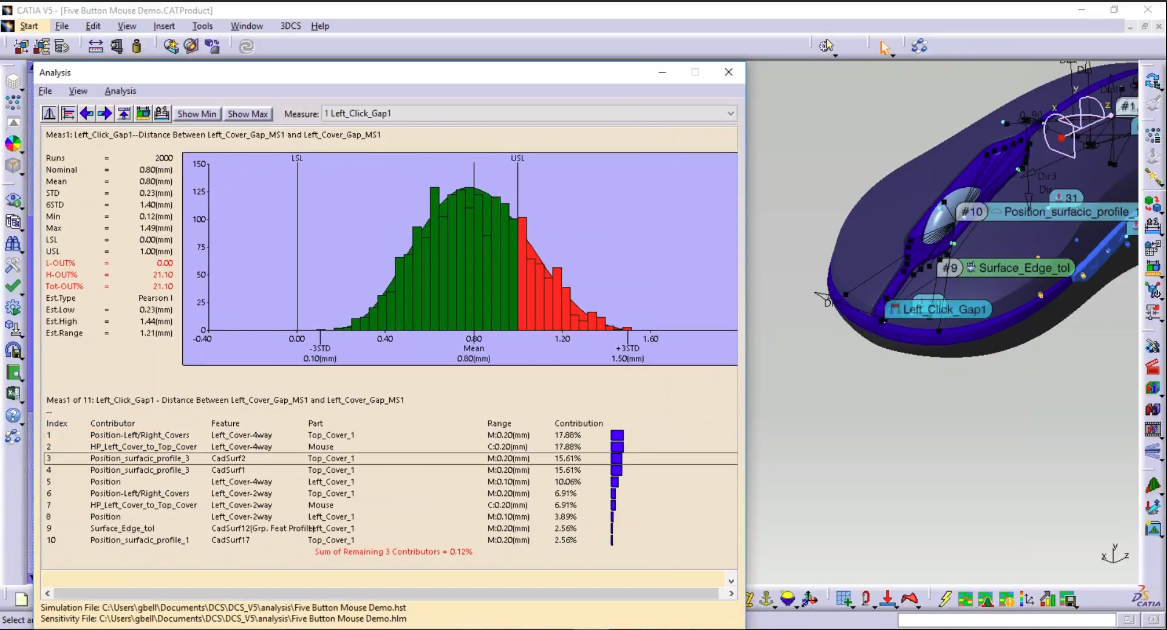Click the grayed spiral Update icon
1167x630 pixels.
(x=246, y=46)
